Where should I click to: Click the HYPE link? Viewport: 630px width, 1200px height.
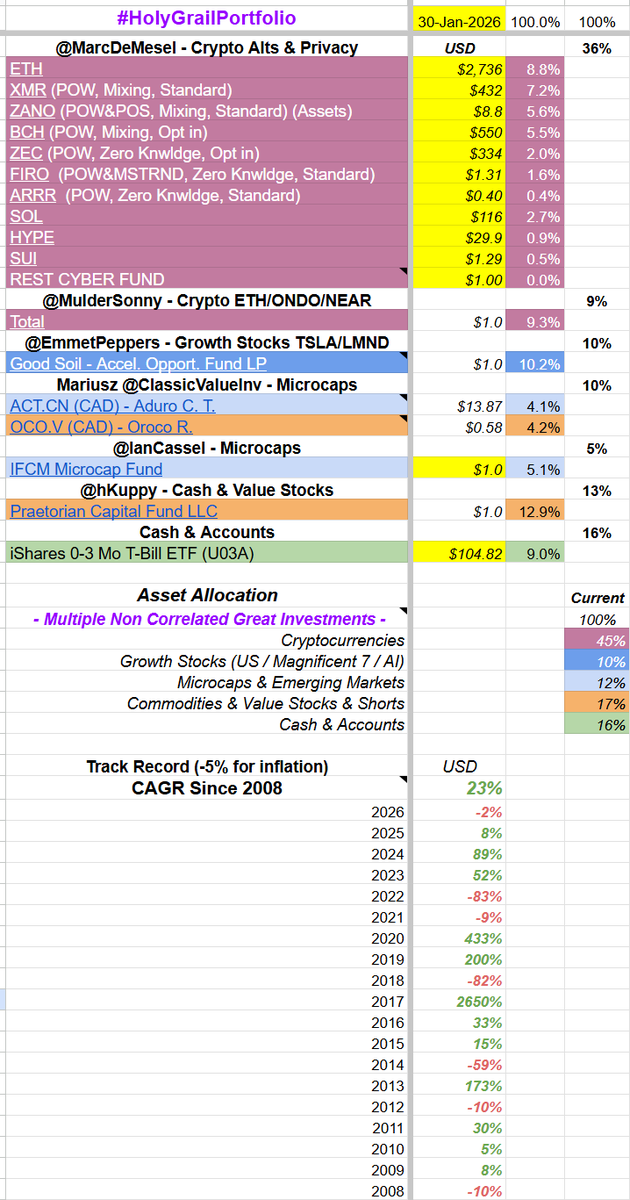32,237
